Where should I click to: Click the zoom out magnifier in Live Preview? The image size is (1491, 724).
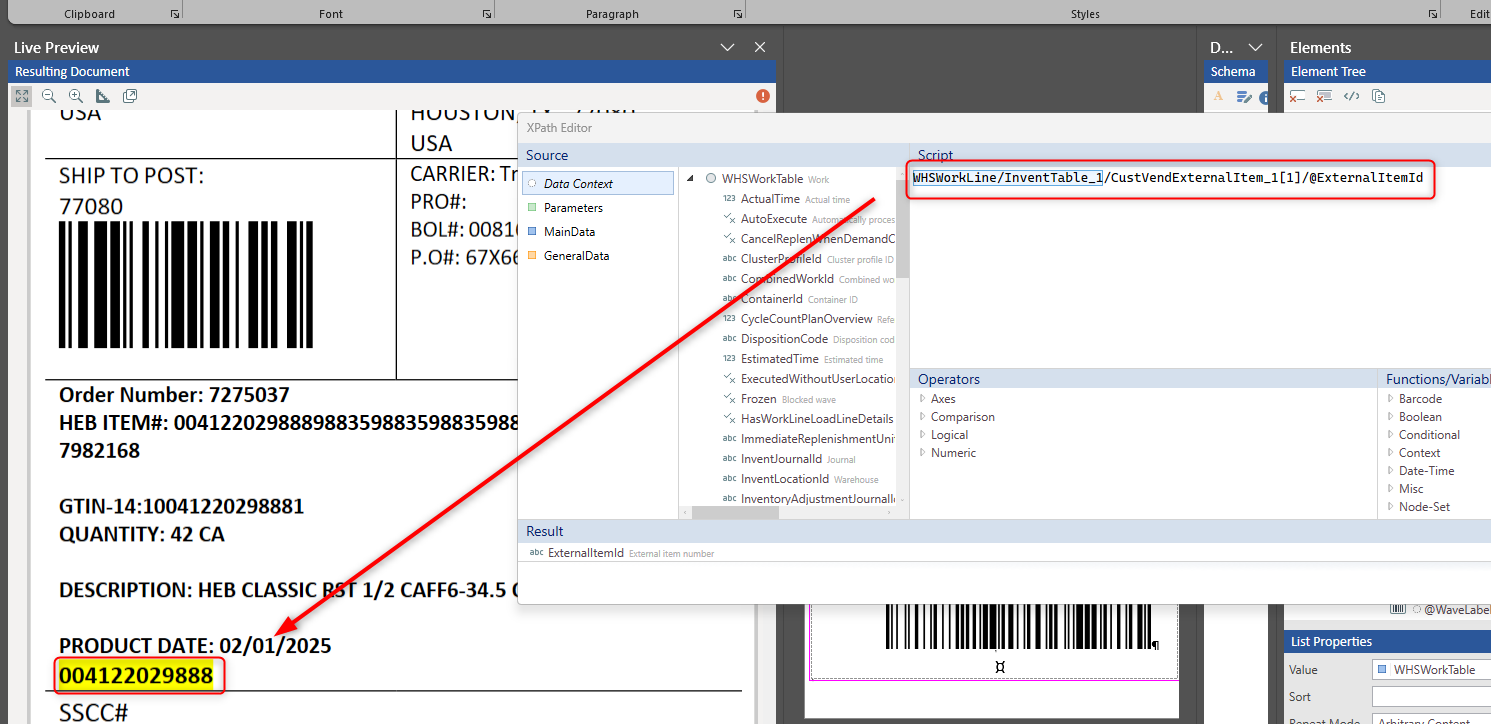pyautogui.click(x=49, y=96)
